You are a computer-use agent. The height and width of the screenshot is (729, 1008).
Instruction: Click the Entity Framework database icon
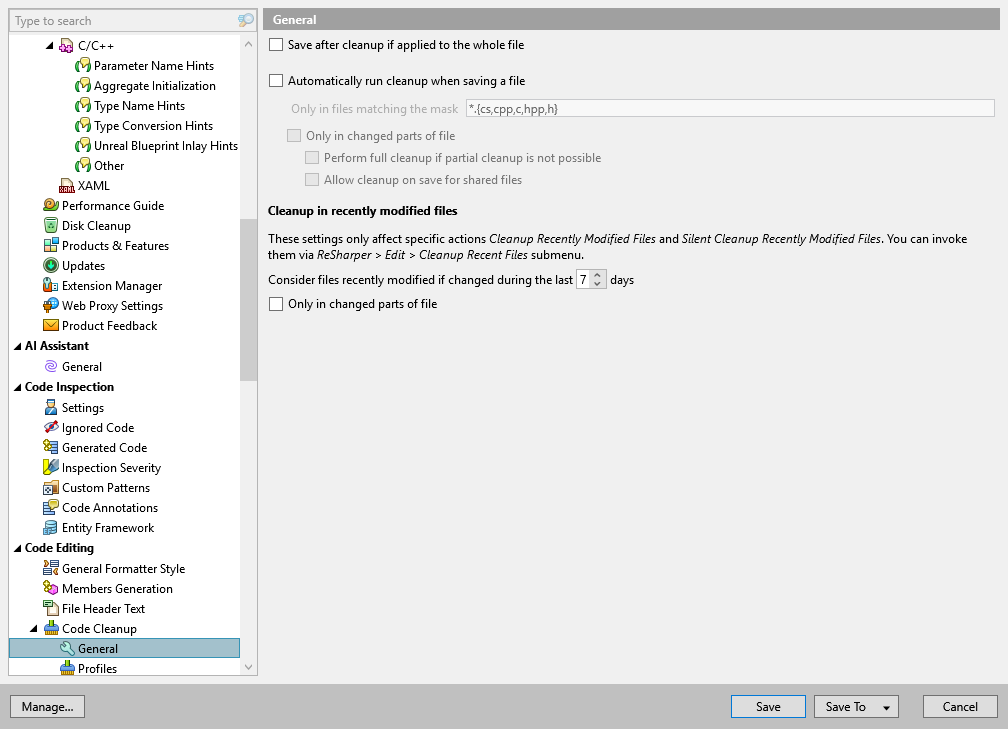51,528
